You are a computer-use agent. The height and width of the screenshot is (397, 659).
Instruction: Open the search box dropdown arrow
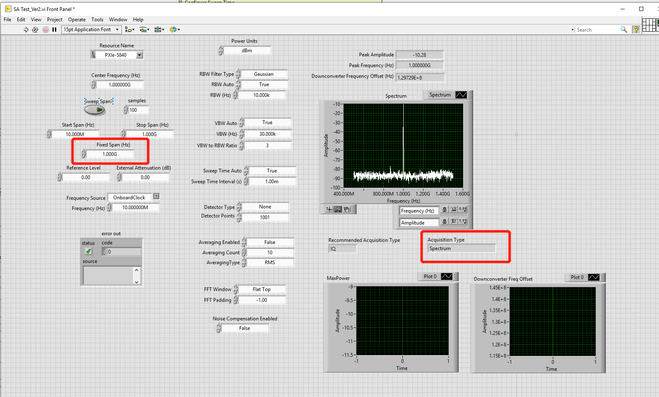click(572, 30)
